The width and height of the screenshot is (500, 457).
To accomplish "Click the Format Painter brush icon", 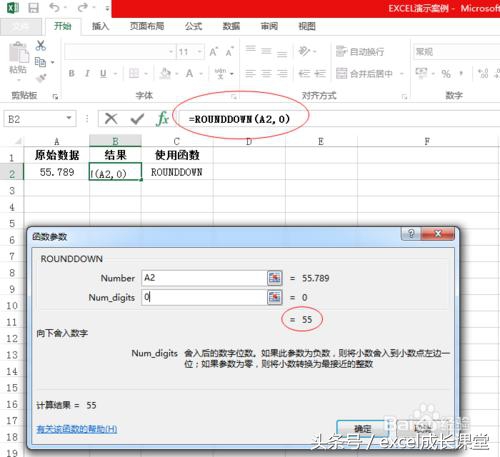I will tap(41, 78).
